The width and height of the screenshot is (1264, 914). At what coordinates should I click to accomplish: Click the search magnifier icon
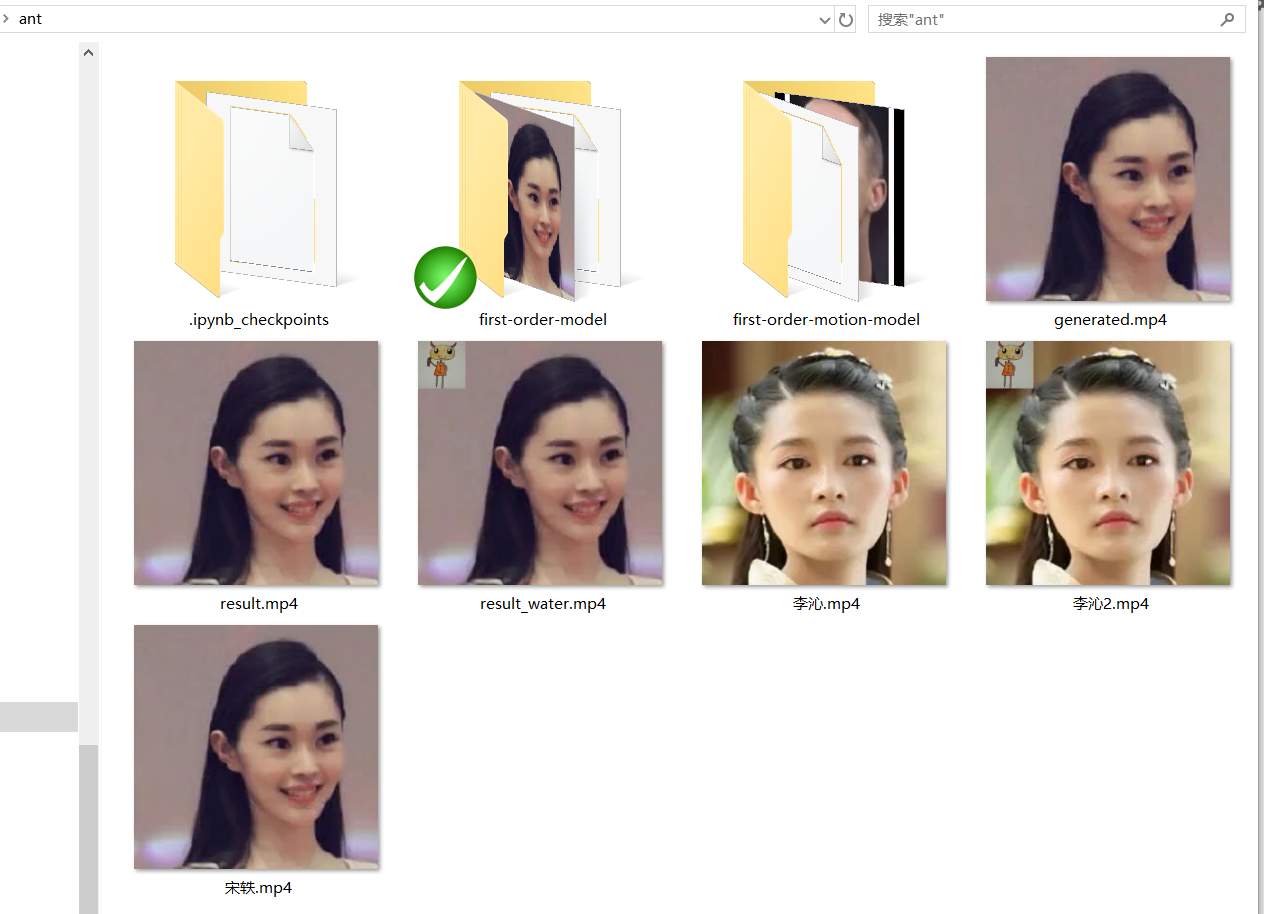1227,19
